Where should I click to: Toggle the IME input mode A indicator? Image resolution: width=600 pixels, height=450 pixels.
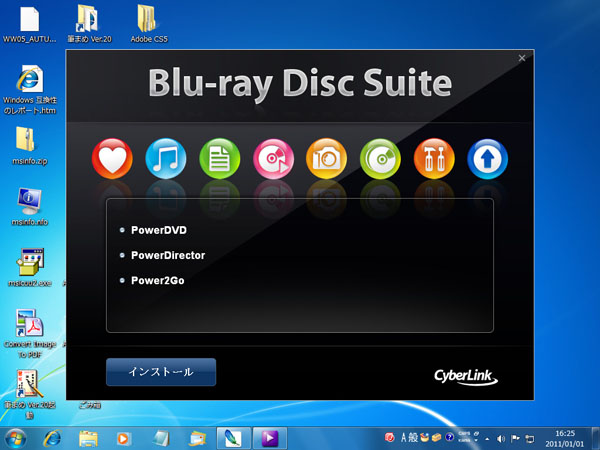point(403,437)
